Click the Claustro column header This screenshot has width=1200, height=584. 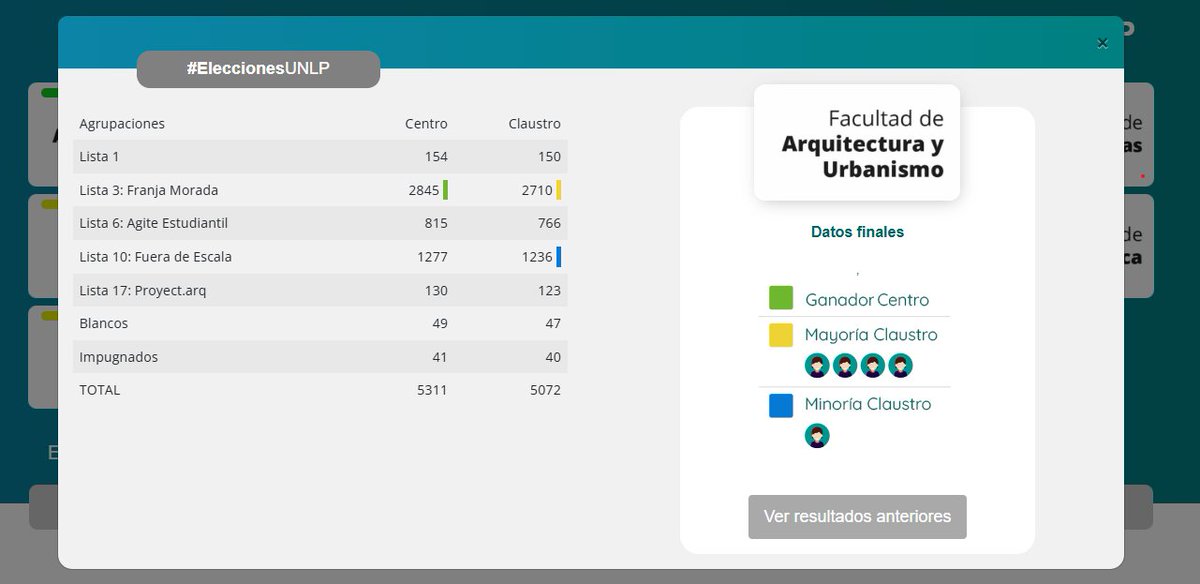534,123
